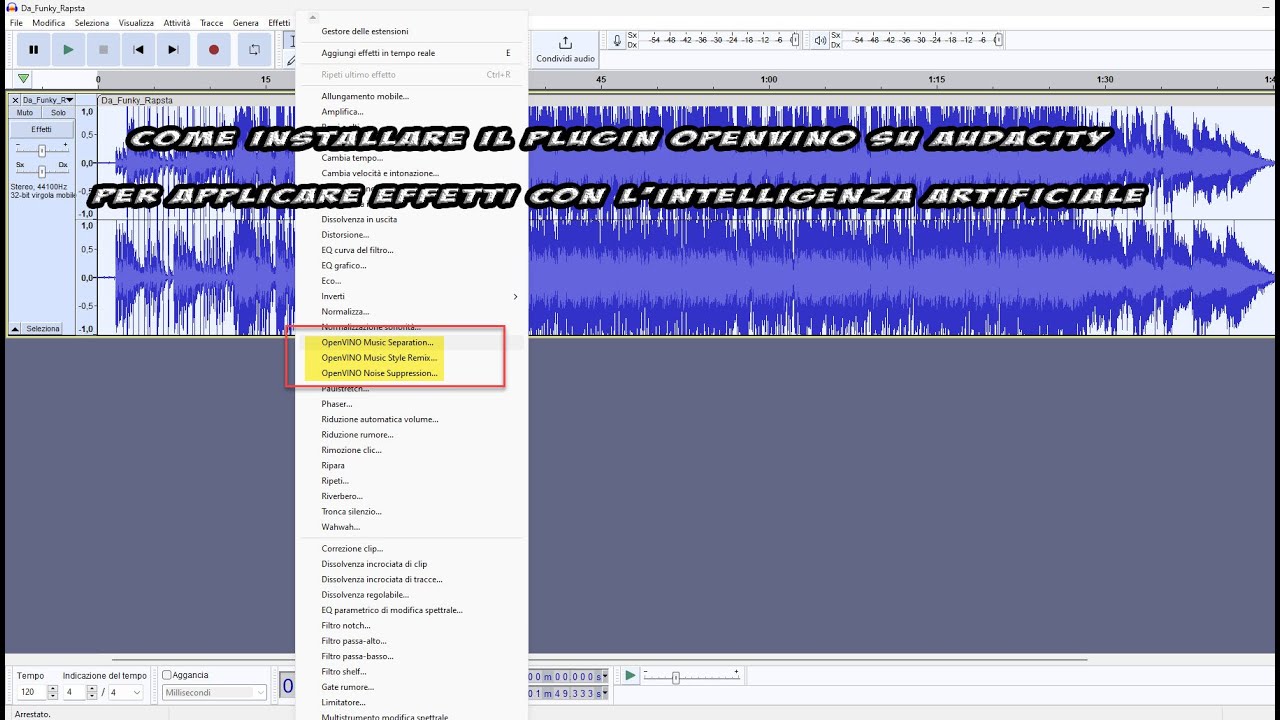
Task: Click the microphone record meter icon
Action: (617, 40)
